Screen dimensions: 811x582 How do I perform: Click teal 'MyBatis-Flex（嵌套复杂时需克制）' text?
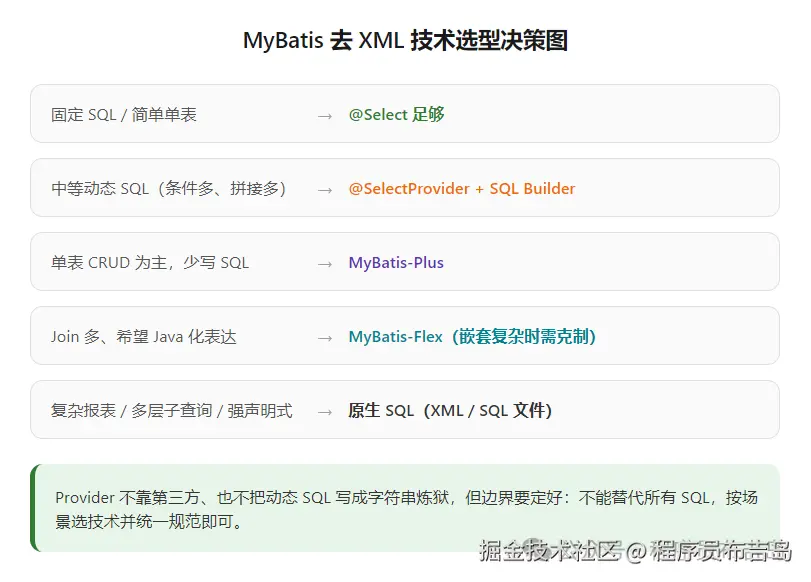[x=473, y=336]
